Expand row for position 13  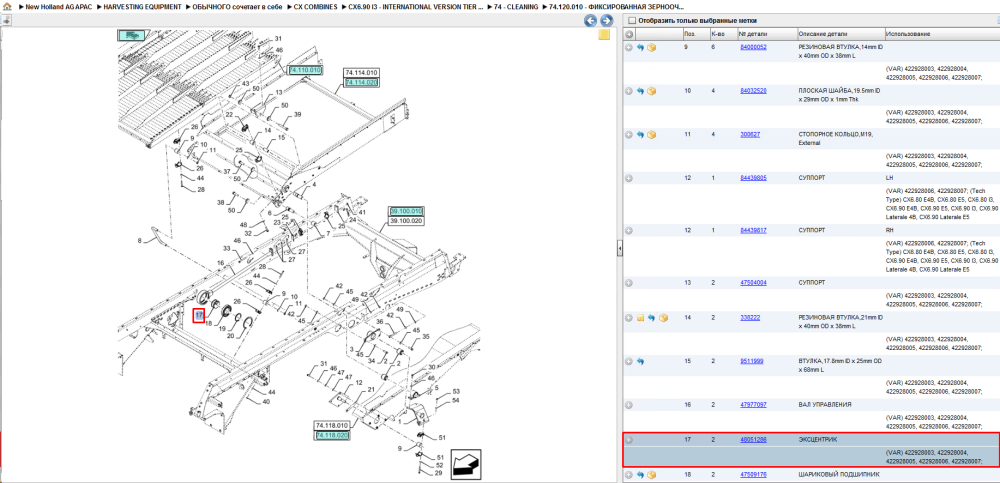[629, 283]
